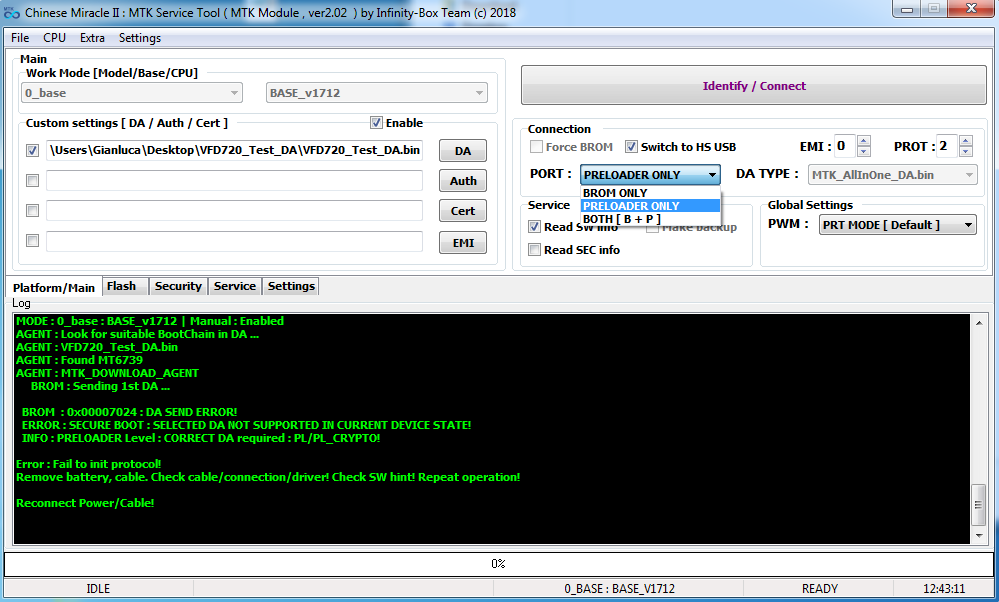Toggle the Custom settings Enable checkbox
999x602 pixels.
[x=376, y=123]
